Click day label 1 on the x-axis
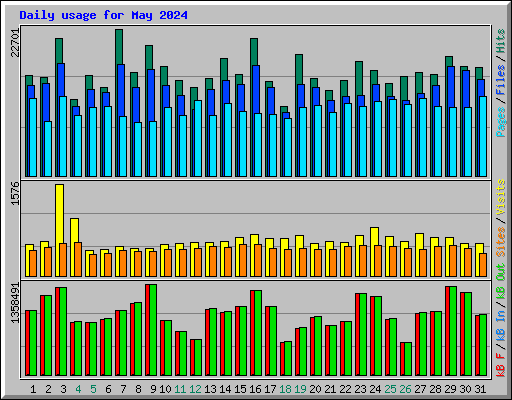512x400 pixels. (33, 389)
